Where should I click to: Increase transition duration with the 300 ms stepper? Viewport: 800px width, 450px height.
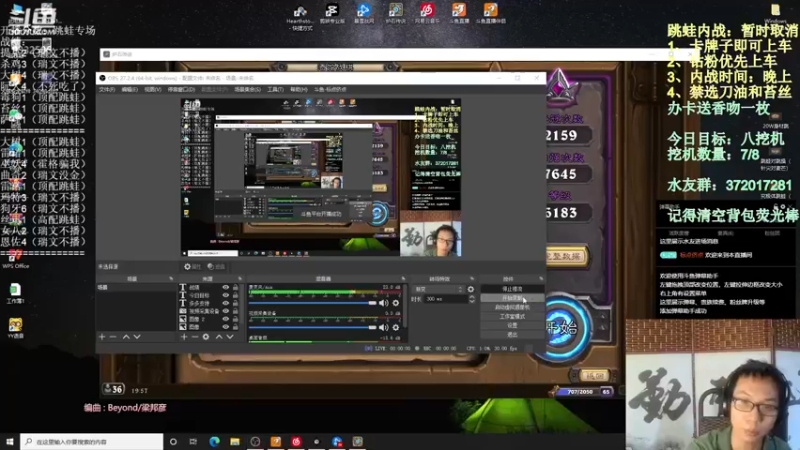click(x=471, y=297)
